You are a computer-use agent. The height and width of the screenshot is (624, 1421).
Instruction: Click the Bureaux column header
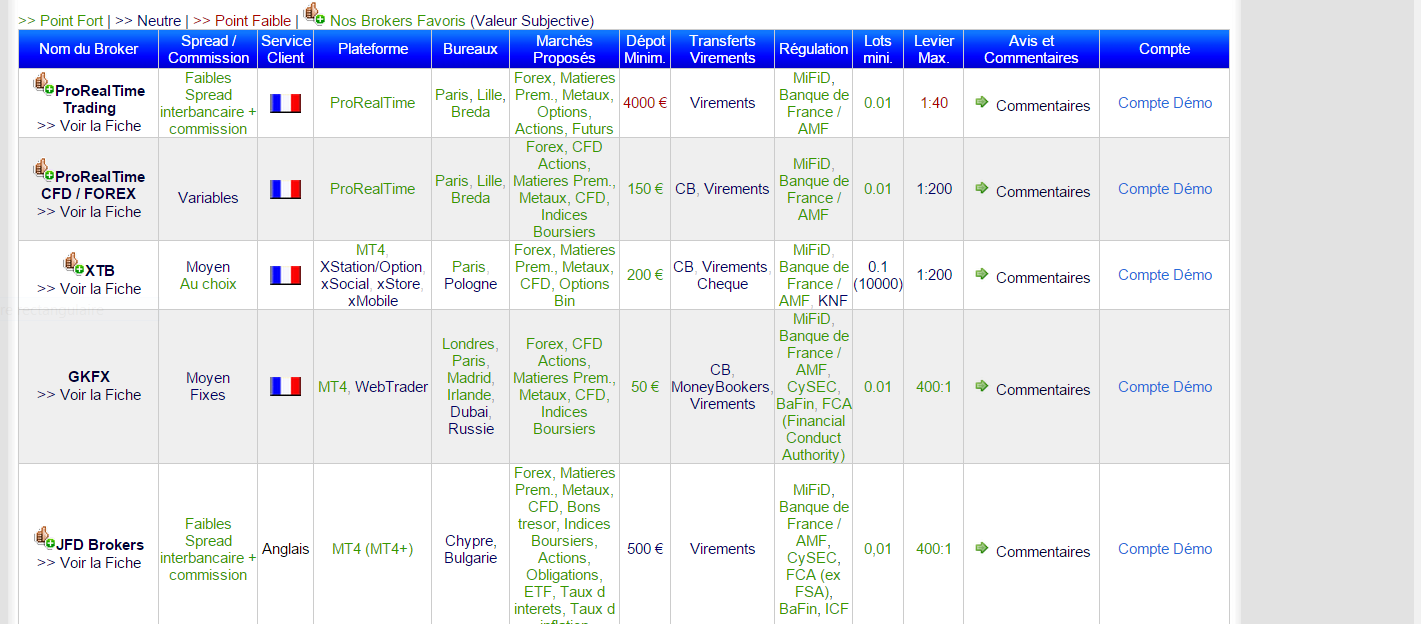pos(470,49)
